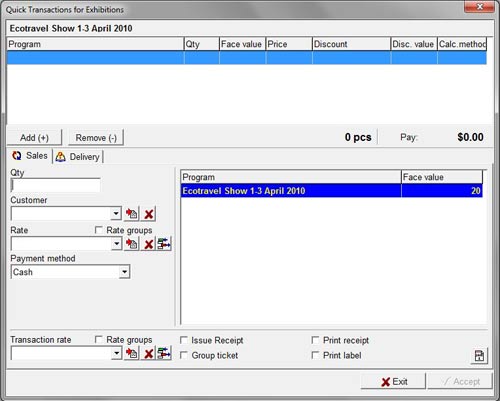This screenshot has height=401, width=500.
Task: Check the Print receipt option
Action: 315,340
